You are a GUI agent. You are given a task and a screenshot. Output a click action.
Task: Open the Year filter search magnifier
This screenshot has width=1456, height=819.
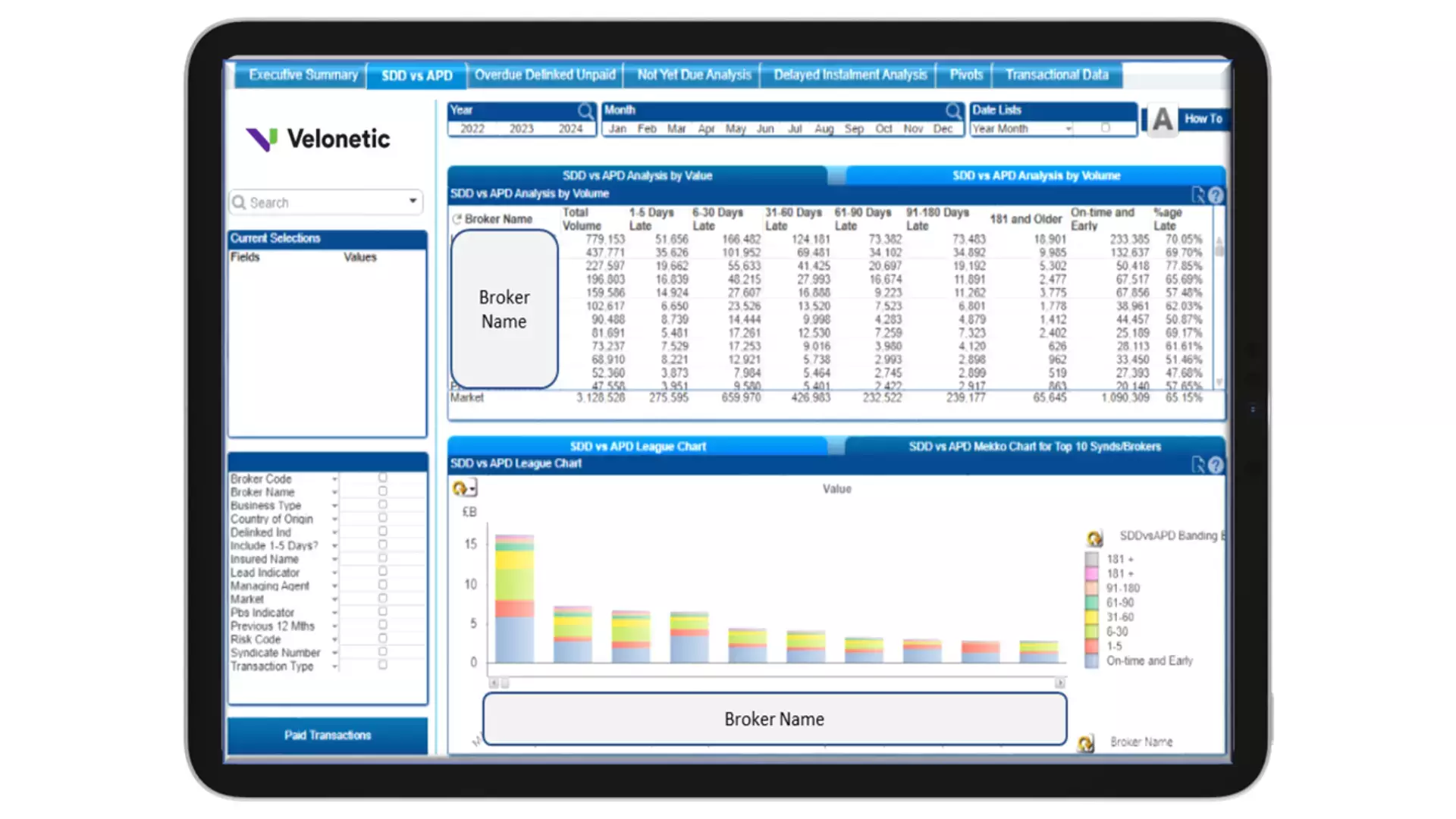click(585, 111)
